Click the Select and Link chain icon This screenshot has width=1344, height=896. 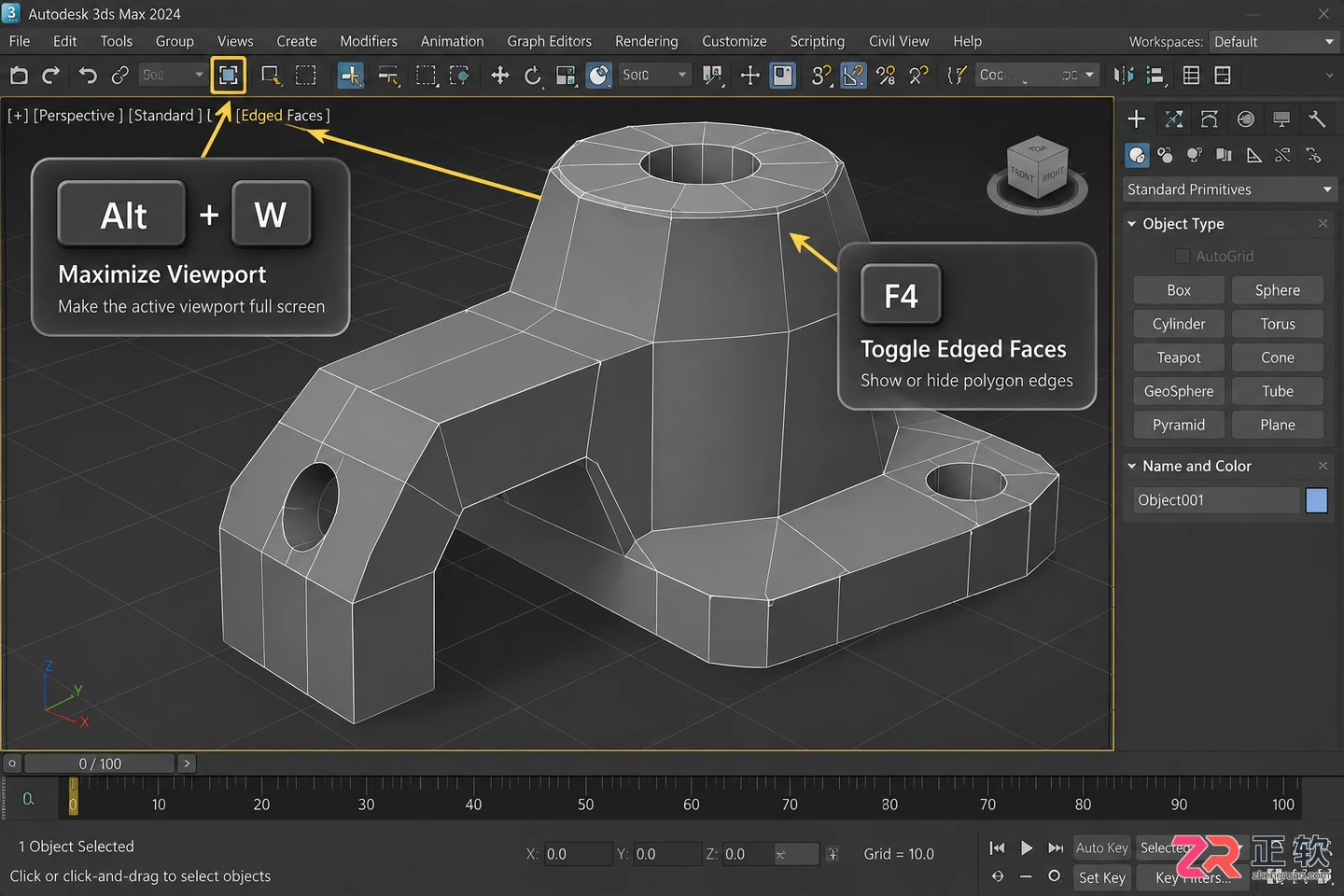(119, 76)
